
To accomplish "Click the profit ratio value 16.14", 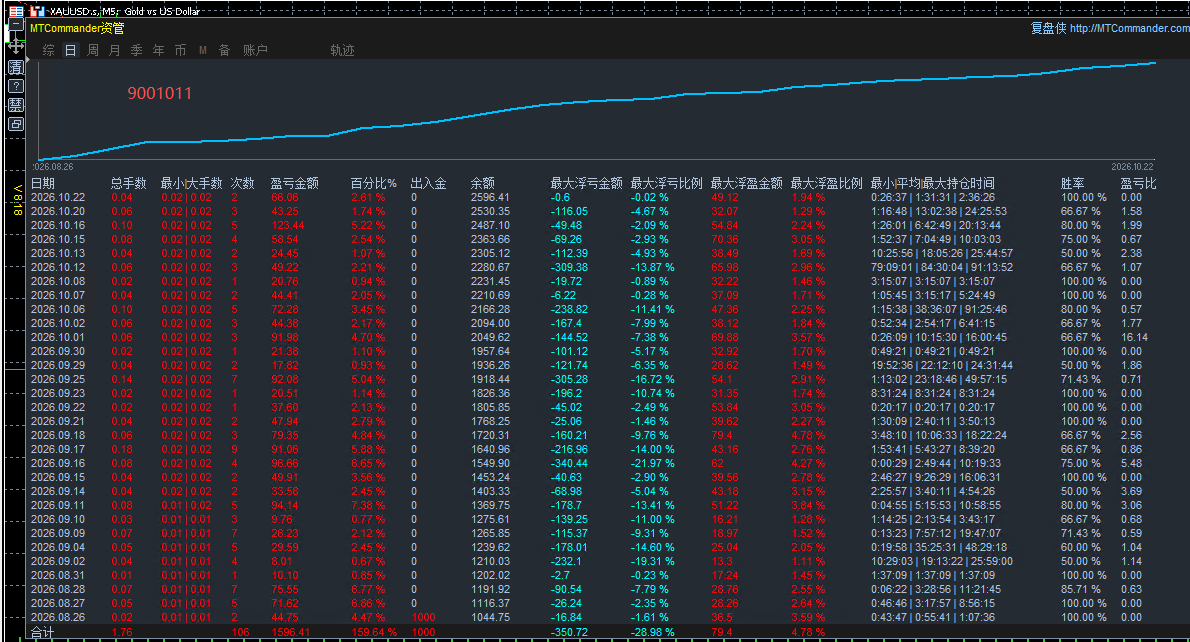I will point(1135,337).
